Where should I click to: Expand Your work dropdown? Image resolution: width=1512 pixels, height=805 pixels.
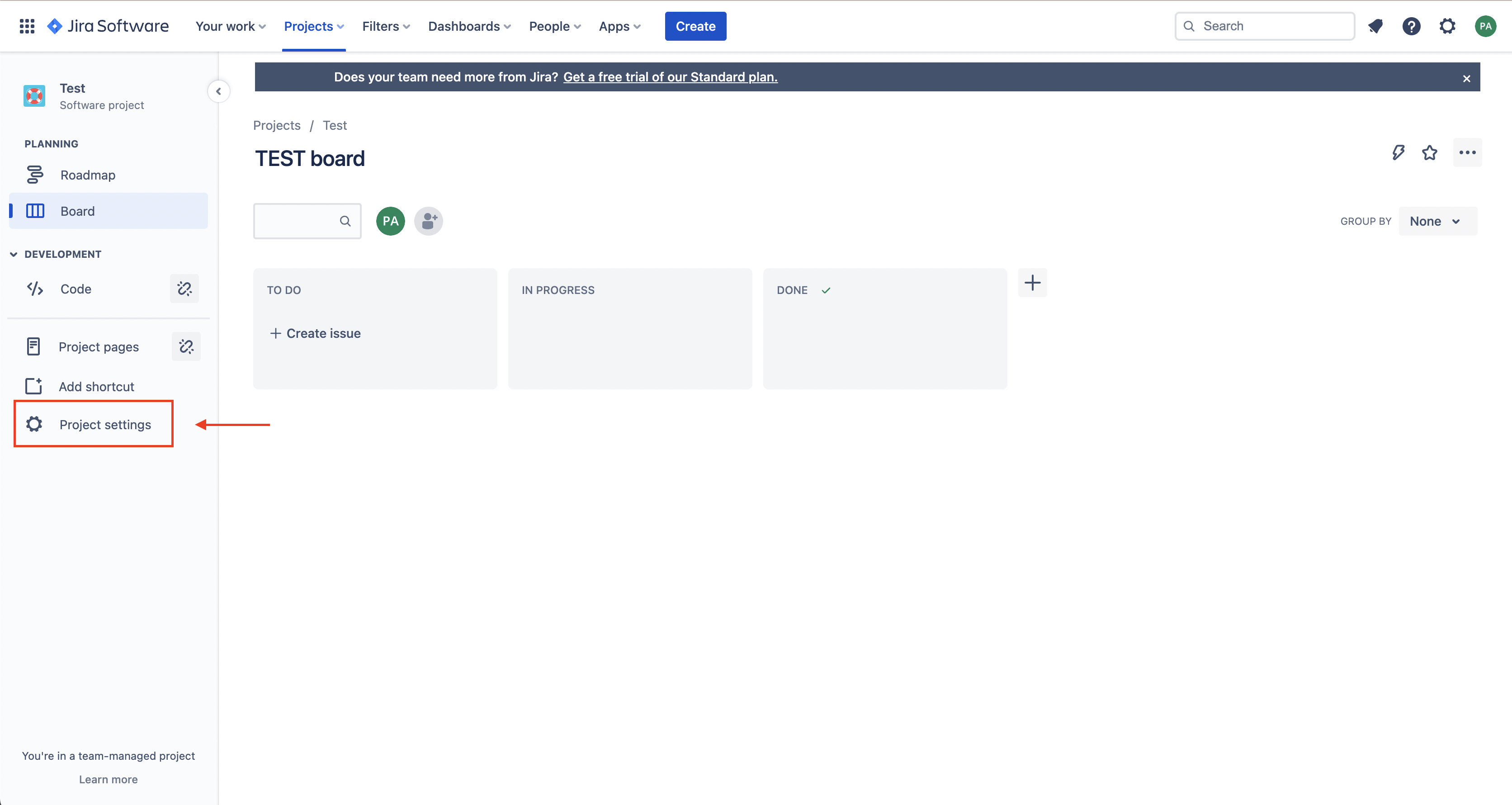231,26
